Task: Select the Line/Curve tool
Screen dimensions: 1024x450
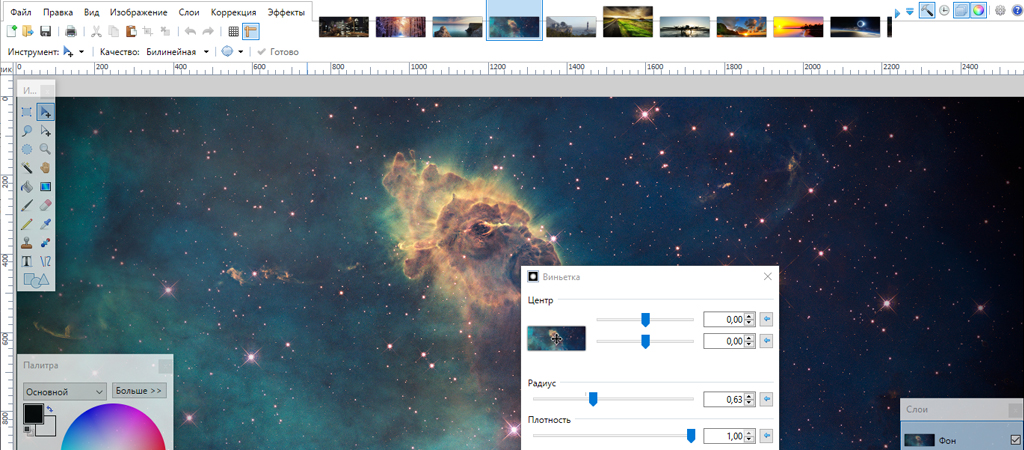Action: pyautogui.click(x=45, y=261)
